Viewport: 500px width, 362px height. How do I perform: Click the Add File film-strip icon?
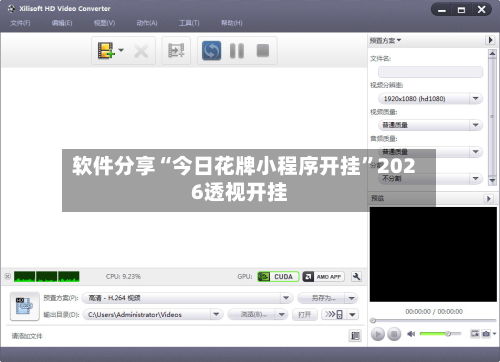click(106, 51)
